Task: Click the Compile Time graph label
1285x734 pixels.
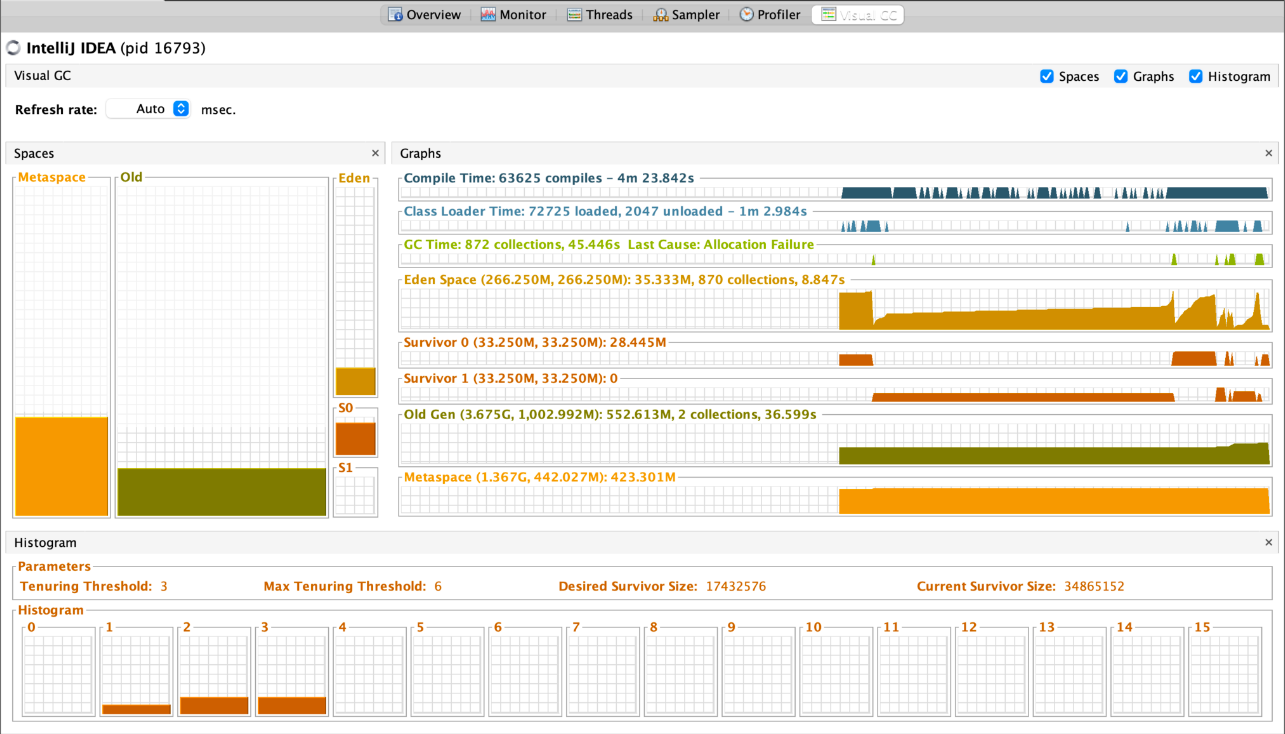Action: click(548, 178)
